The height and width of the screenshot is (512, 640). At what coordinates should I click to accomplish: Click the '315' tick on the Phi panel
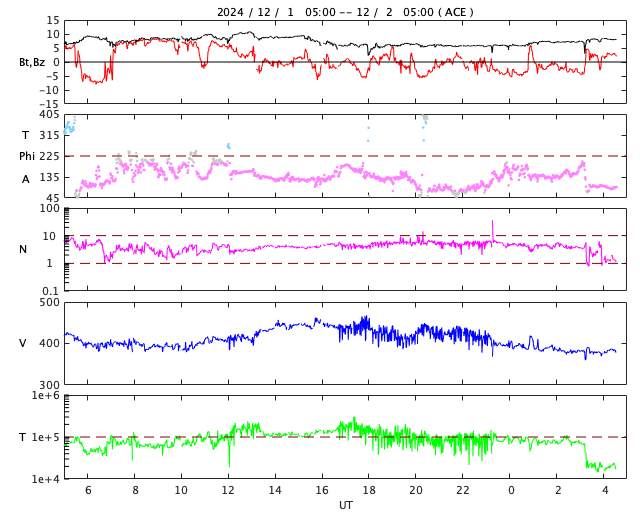pyautogui.click(x=49, y=135)
